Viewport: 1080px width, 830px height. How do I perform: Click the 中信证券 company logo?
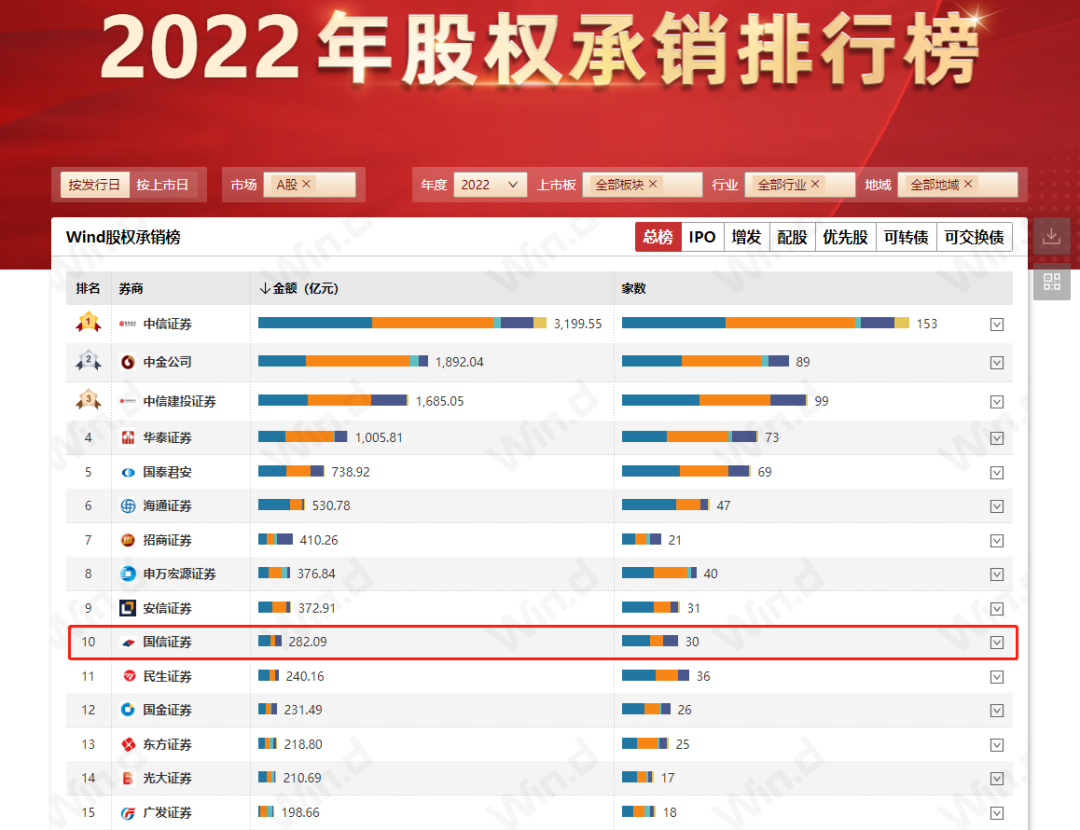(127, 324)
